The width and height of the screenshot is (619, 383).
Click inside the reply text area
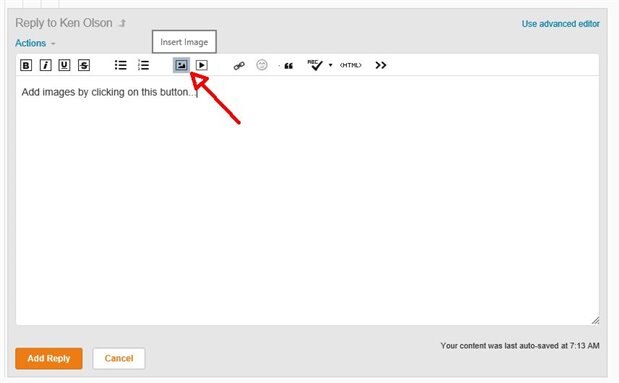pyautogui.click(x=307, y=201)
